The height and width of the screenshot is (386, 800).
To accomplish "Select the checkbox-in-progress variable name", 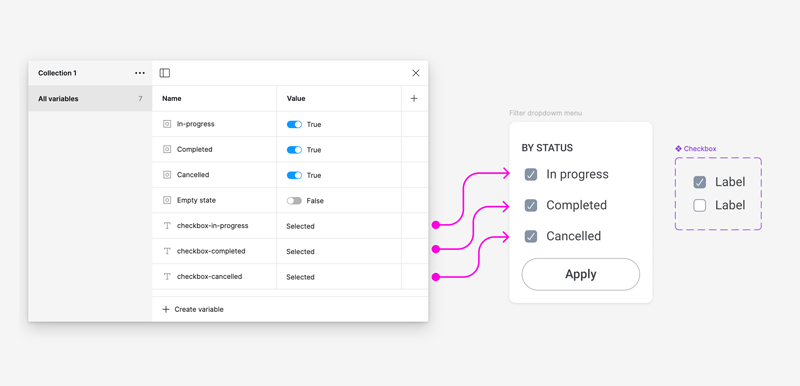I will (212, 225).
